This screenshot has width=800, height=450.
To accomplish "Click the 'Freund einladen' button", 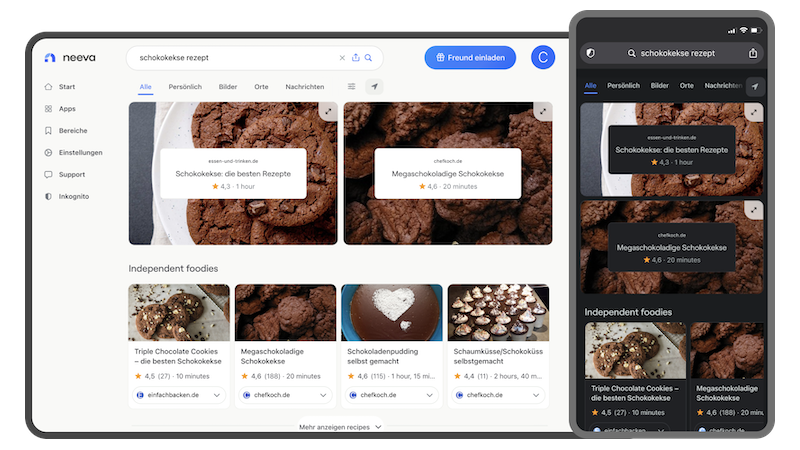I will 470,58.
